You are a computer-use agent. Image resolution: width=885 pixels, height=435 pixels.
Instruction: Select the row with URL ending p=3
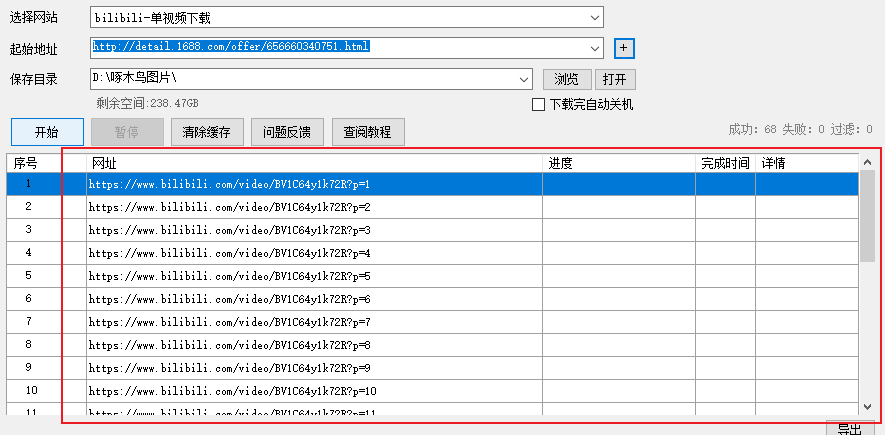(432, 230)
